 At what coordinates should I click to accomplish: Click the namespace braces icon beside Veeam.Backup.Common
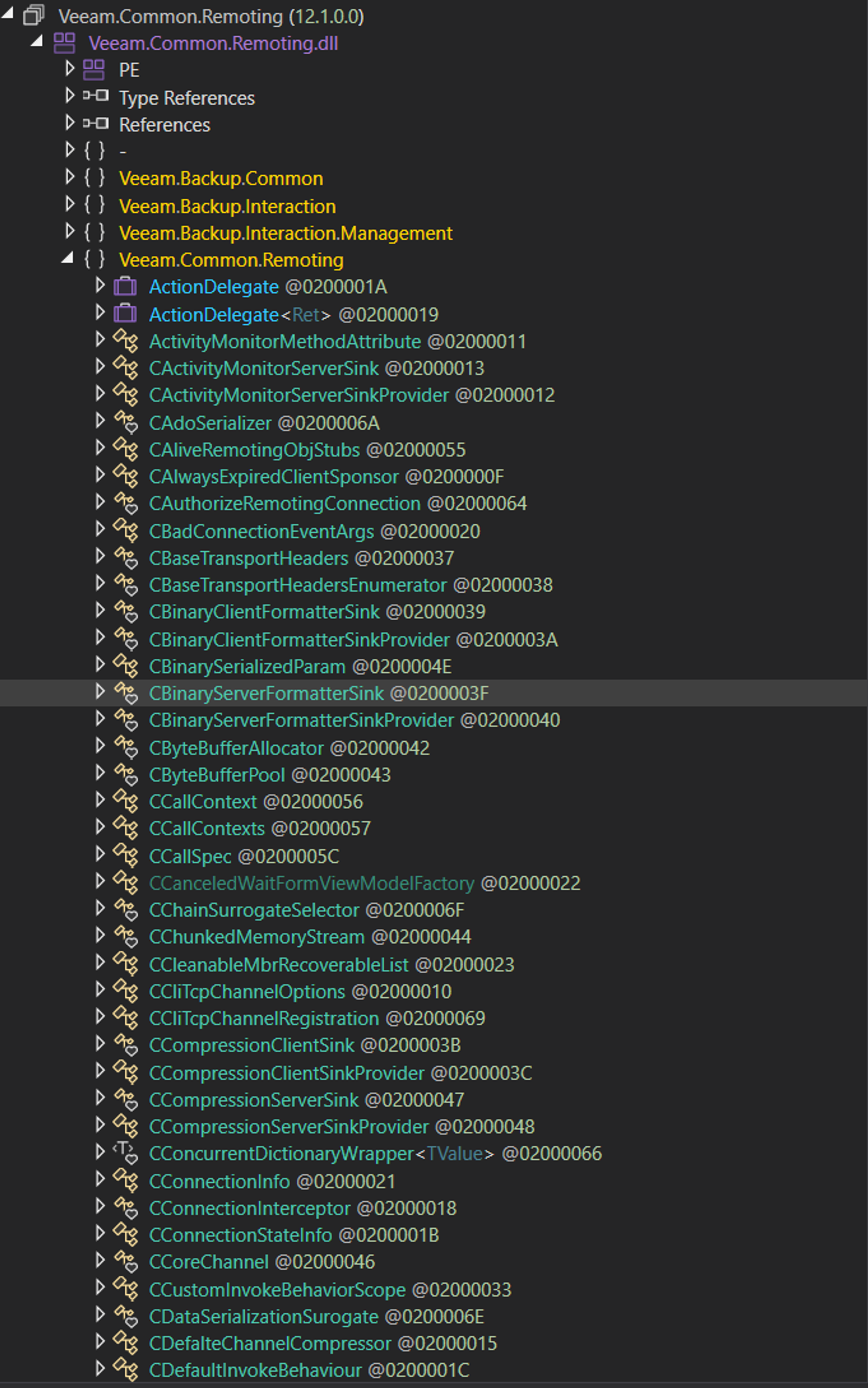(x=94, y=178)
